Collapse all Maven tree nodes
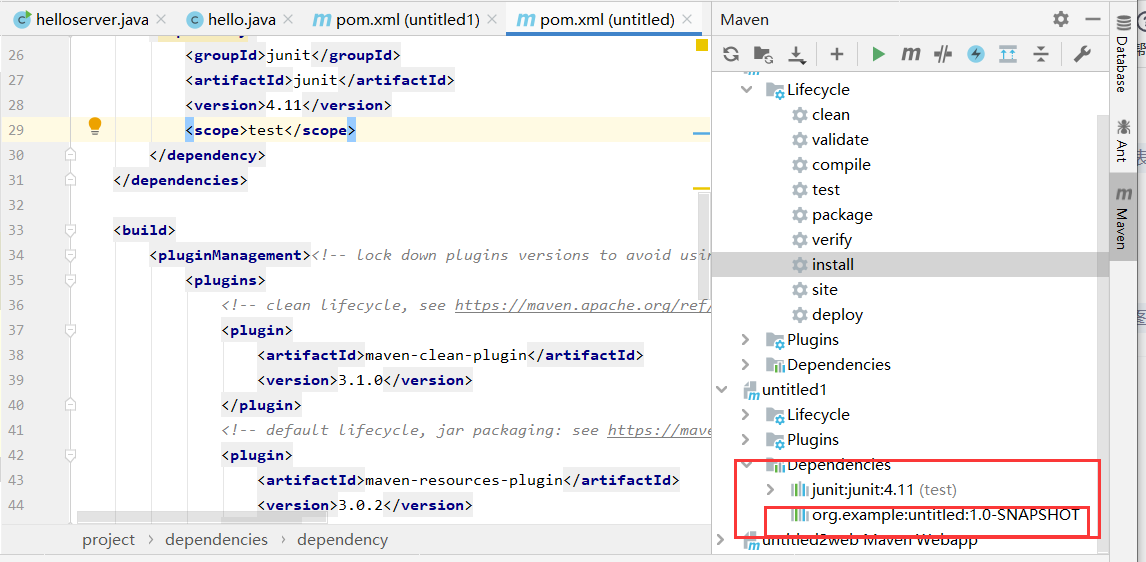Screen dimensions: 1146x562 click(1041, 53)
